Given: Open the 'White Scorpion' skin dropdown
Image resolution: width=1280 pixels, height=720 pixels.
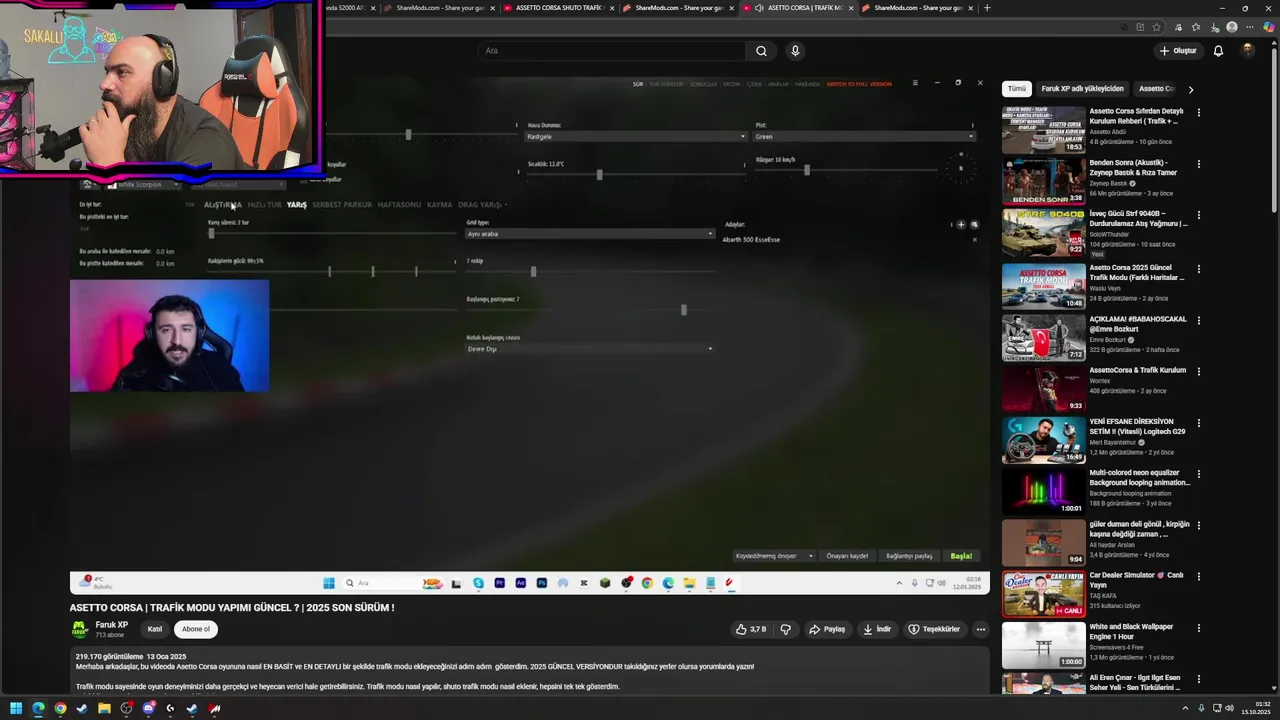Looking at the screenshot, I should [145, 185].
